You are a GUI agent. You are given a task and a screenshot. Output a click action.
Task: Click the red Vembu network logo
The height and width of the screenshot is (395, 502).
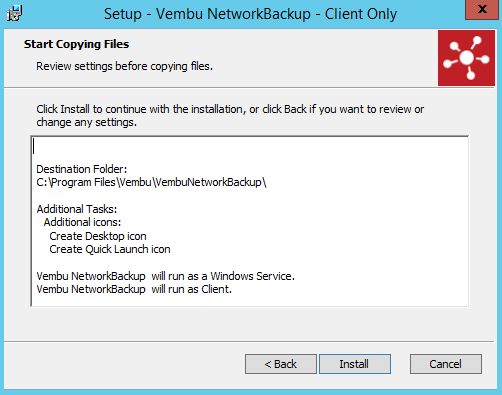[x=466, y=58]
